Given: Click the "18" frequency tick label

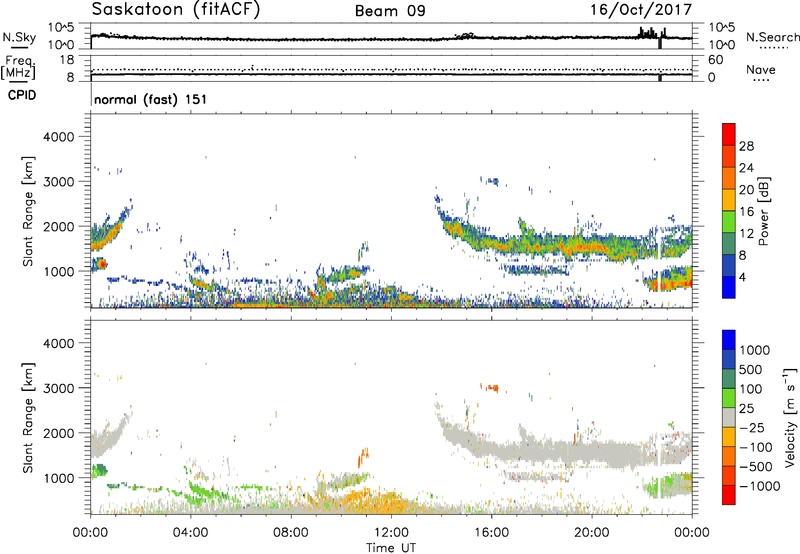Looking at the screenshot, I should coord(67,60).
